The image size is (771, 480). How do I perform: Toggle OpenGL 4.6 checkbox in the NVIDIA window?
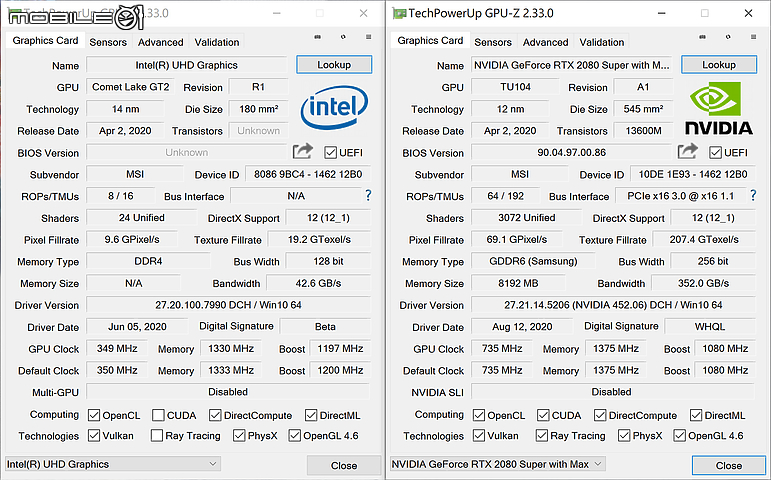click(x=680, y=436)
